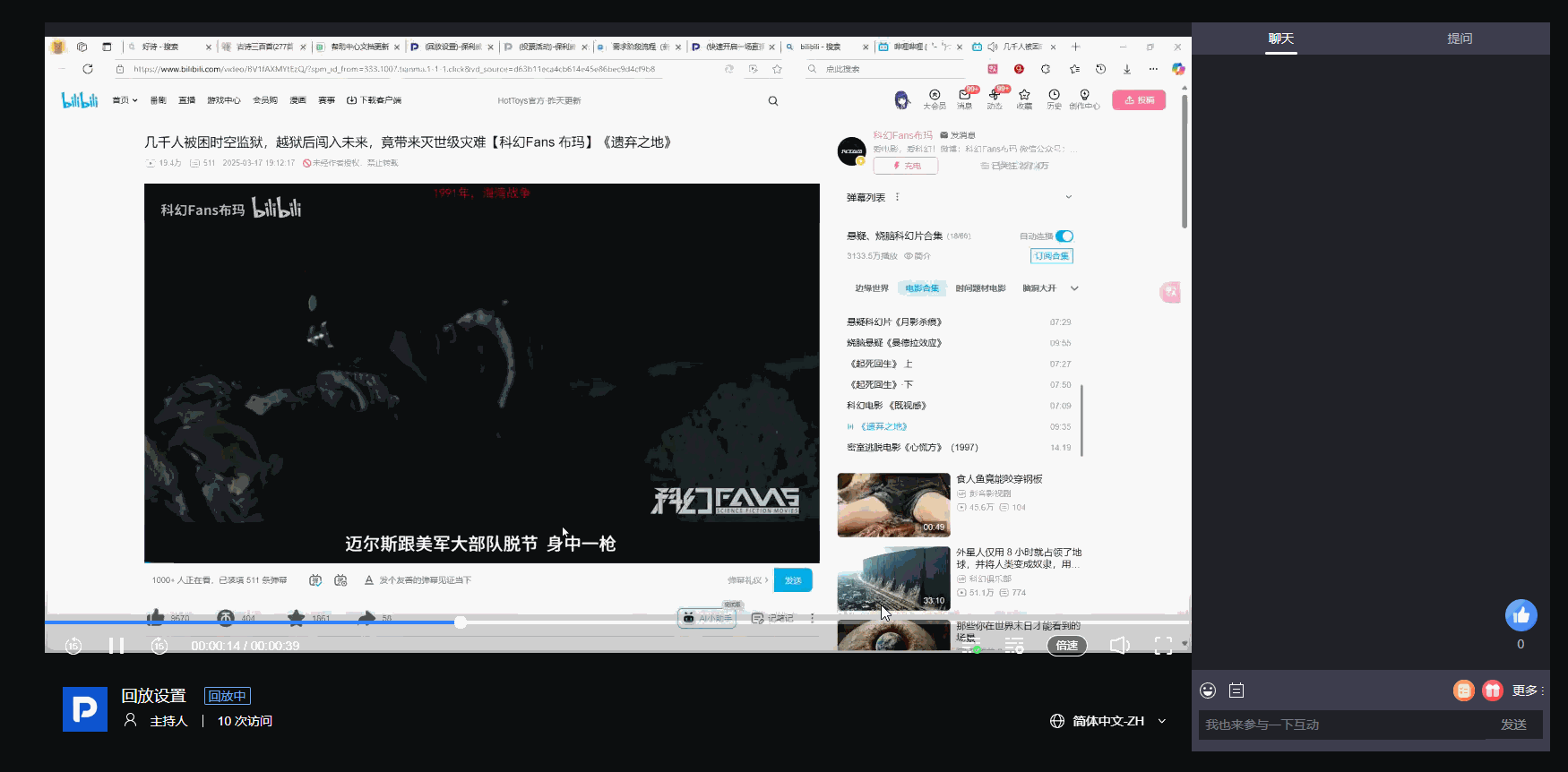Click the user avatar in bilibili header
The image size is (1568, 772).
[x=902, y=99]
